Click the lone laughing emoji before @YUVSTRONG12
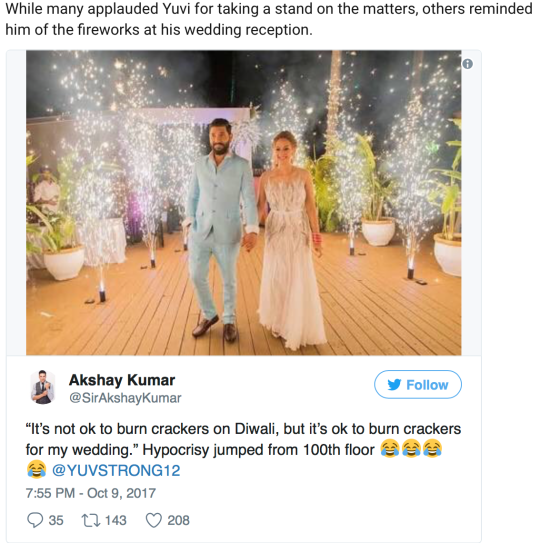This screenshot has height=543, width=540. pos(36,469)
